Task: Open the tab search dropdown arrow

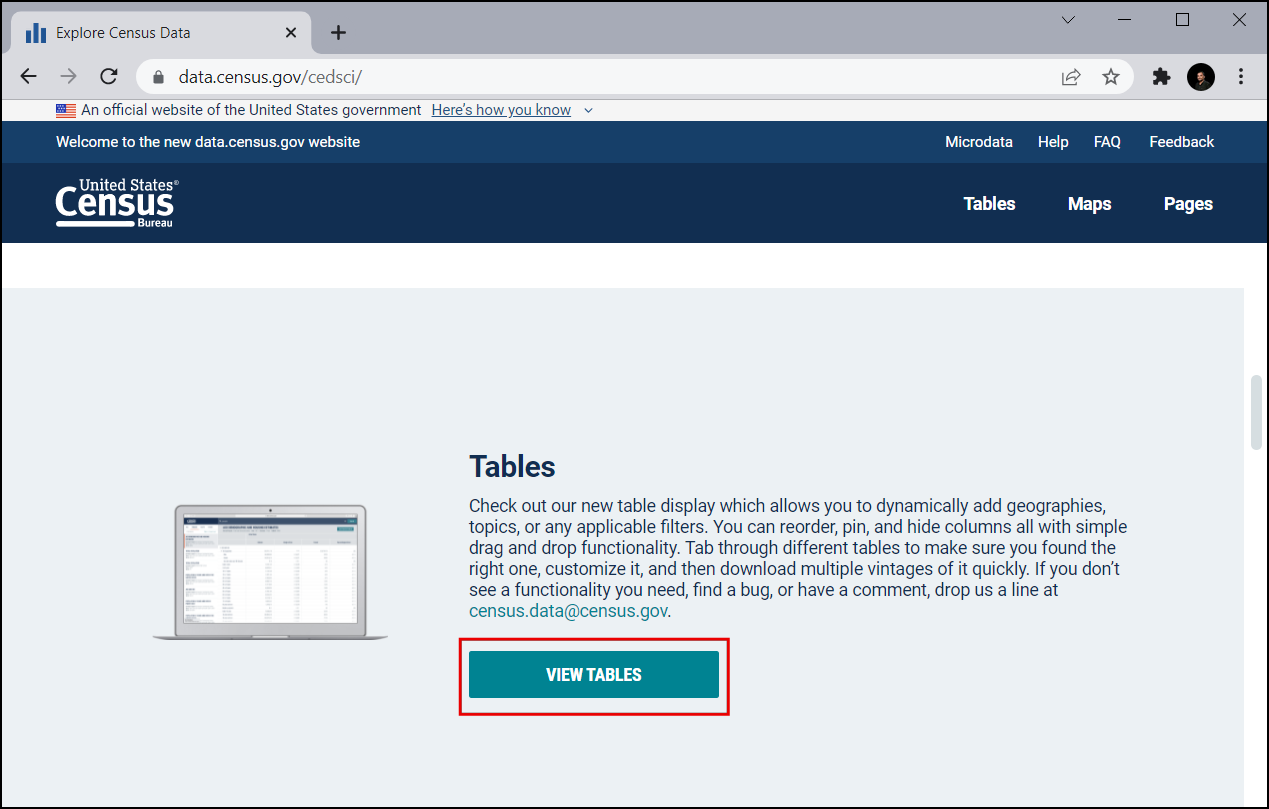Action: click(x=1068, y=20)
